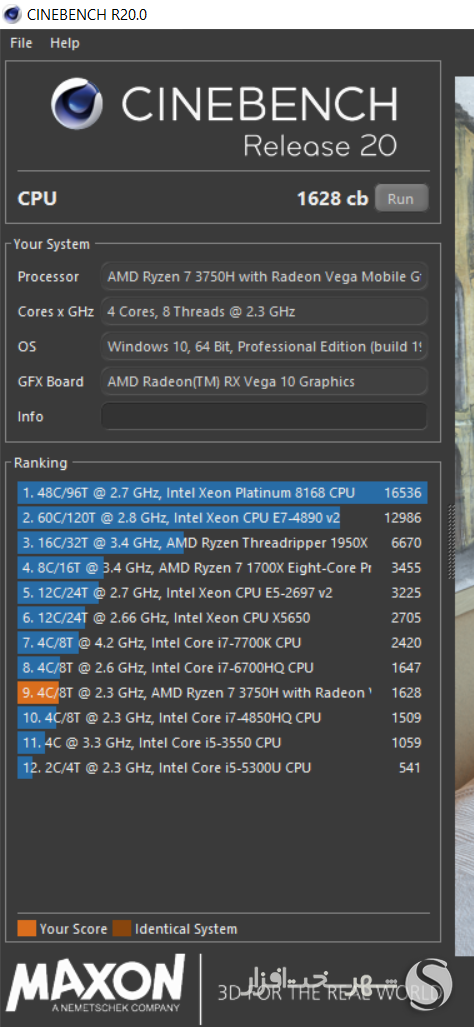Select your score row AMD Ryzen 7 3750H
This screenshot has width=474, height=1027.
point(223,692)
